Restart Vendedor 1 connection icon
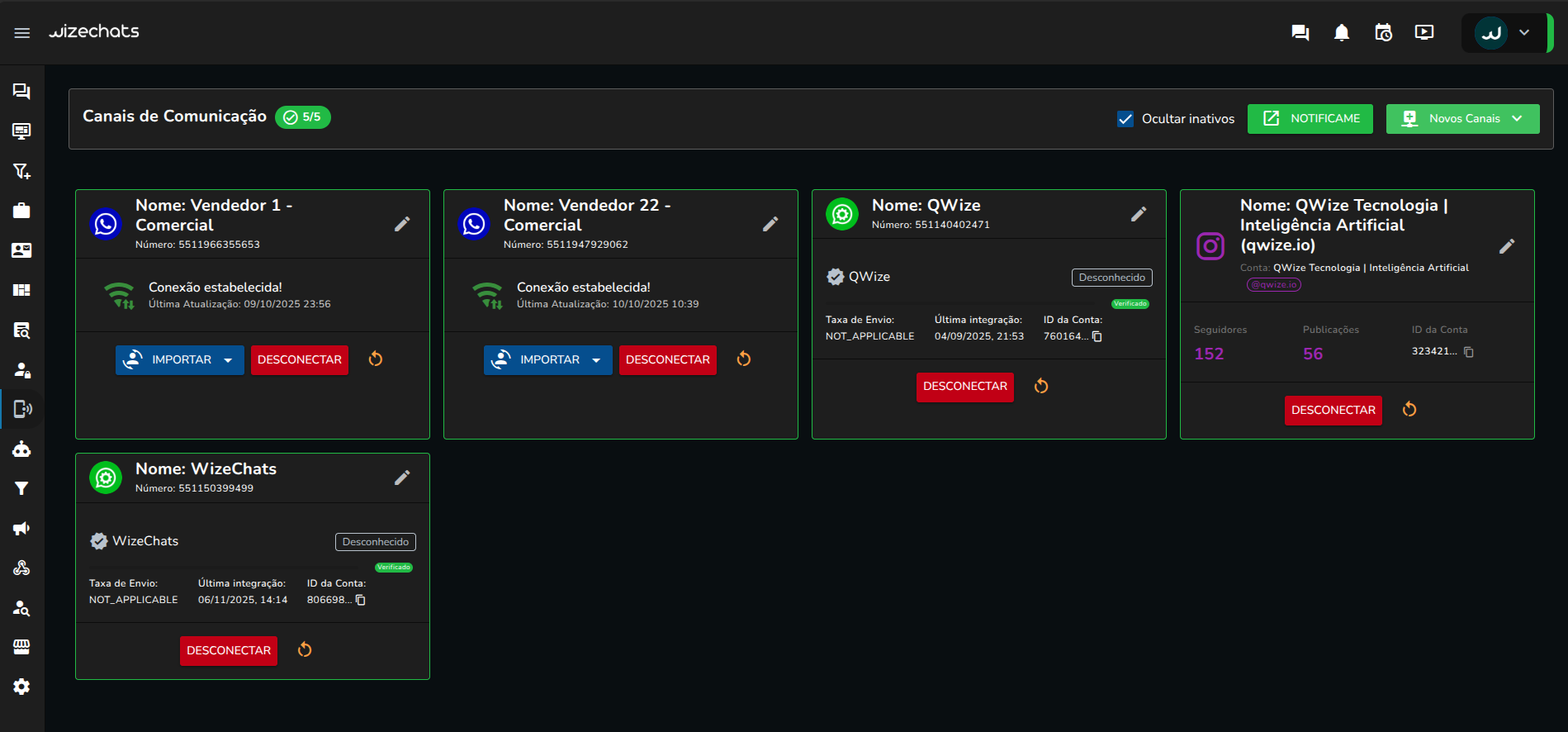The height and width of the screenshot is (732, 1568). click(x=376, y=359)
